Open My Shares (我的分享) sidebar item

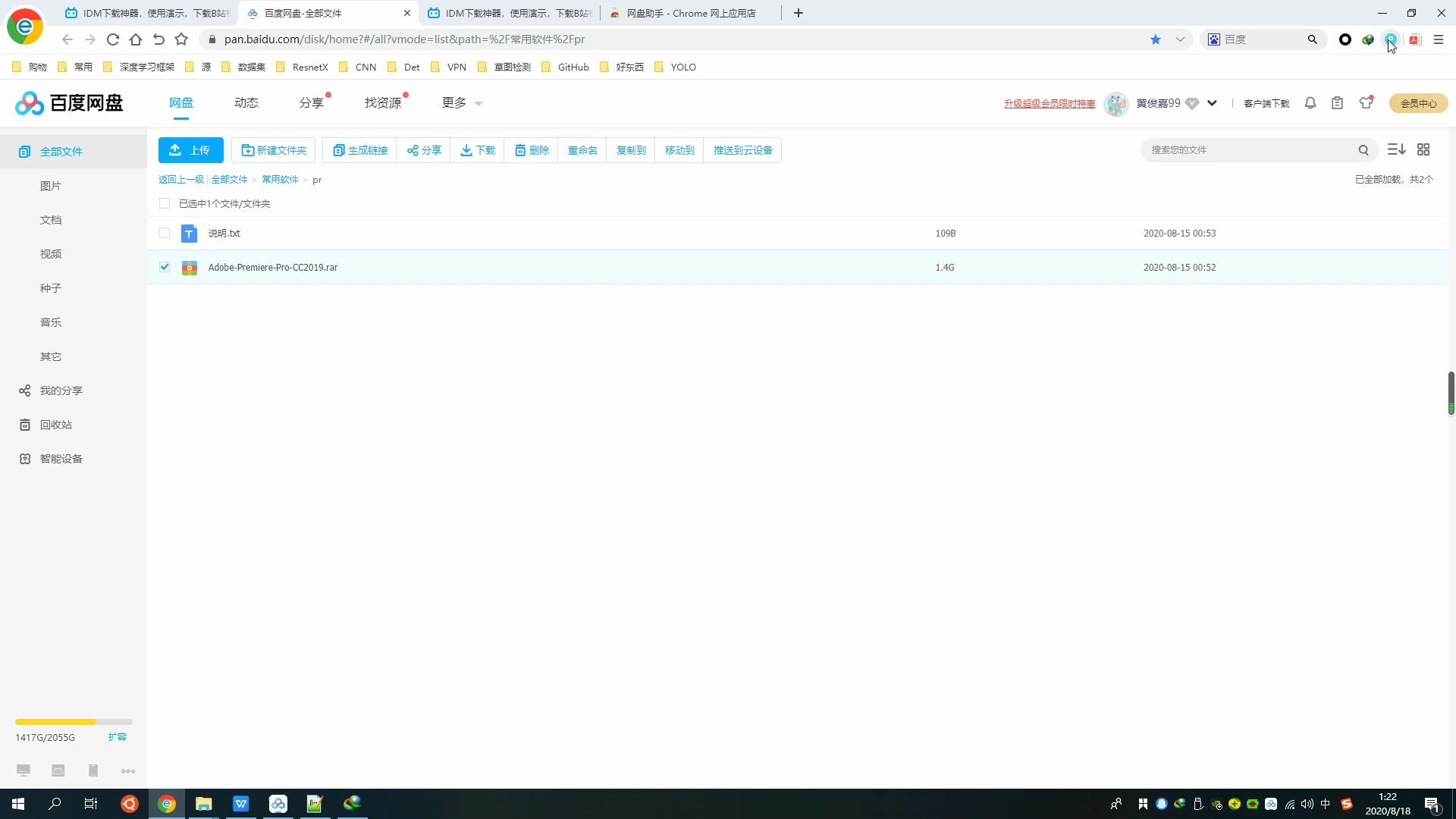(61, 391)
